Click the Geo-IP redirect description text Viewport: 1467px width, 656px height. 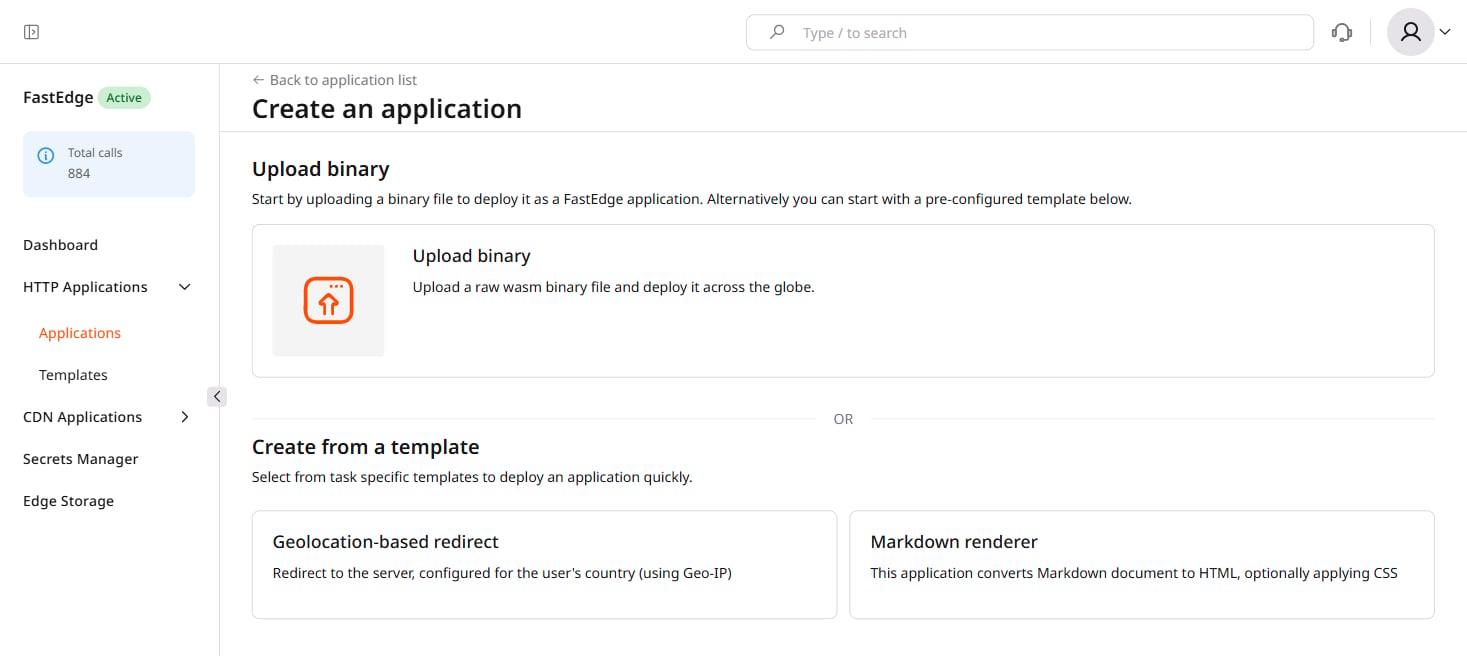click(502, 573)
